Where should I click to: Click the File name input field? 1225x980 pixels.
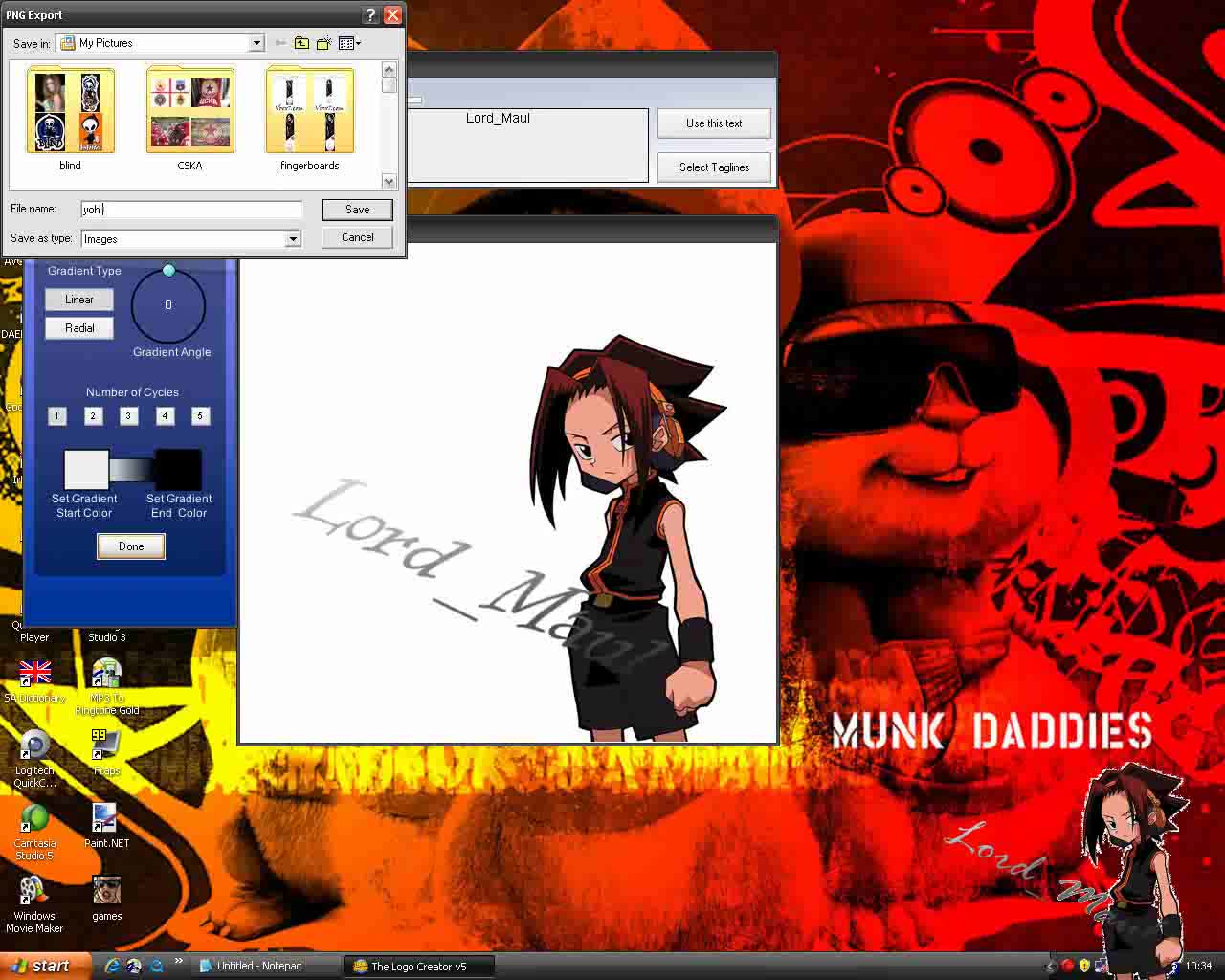point(191,210)
